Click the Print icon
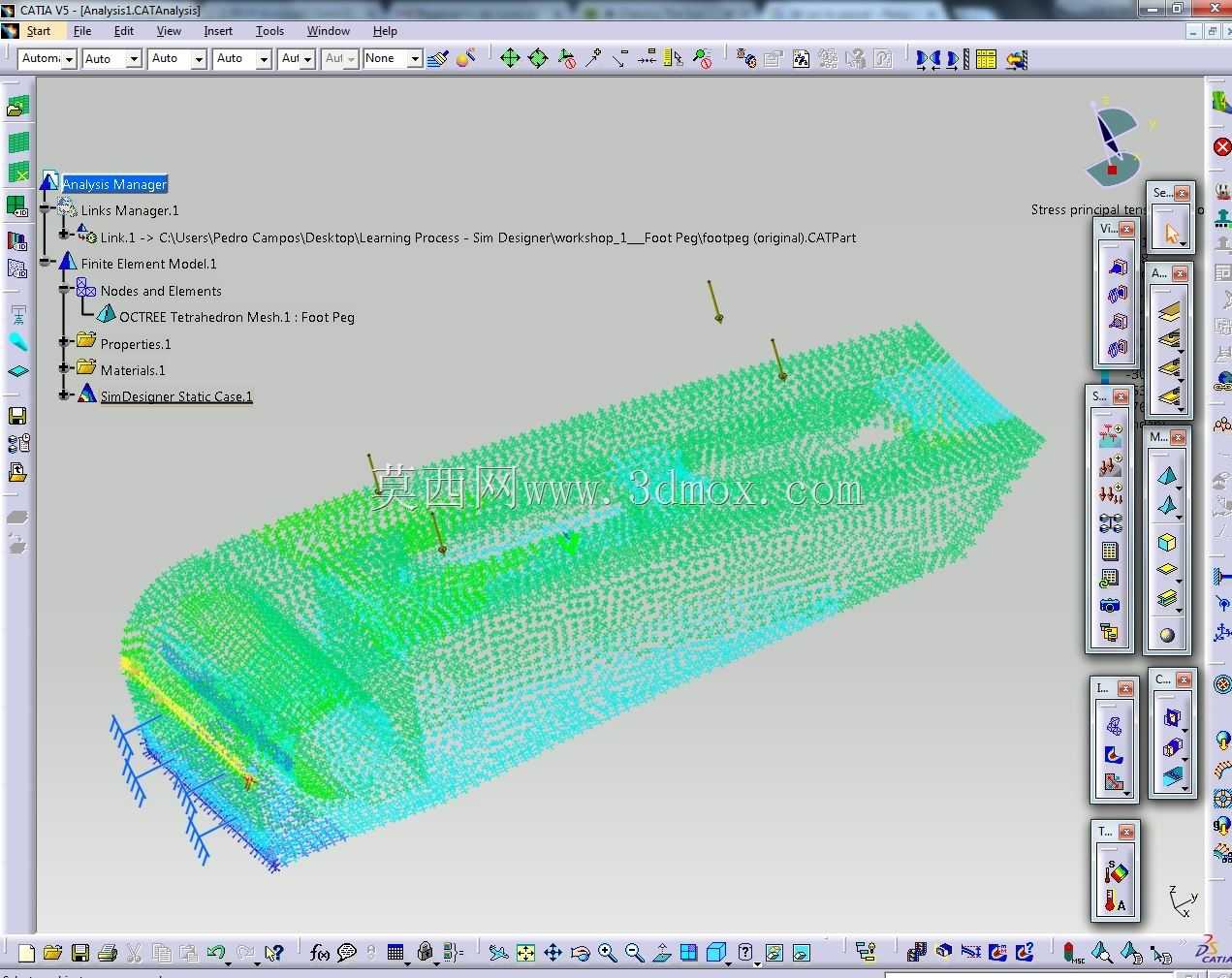This screenshot has width=1232, height=978. pyautogui.click(x=108, y=954)
